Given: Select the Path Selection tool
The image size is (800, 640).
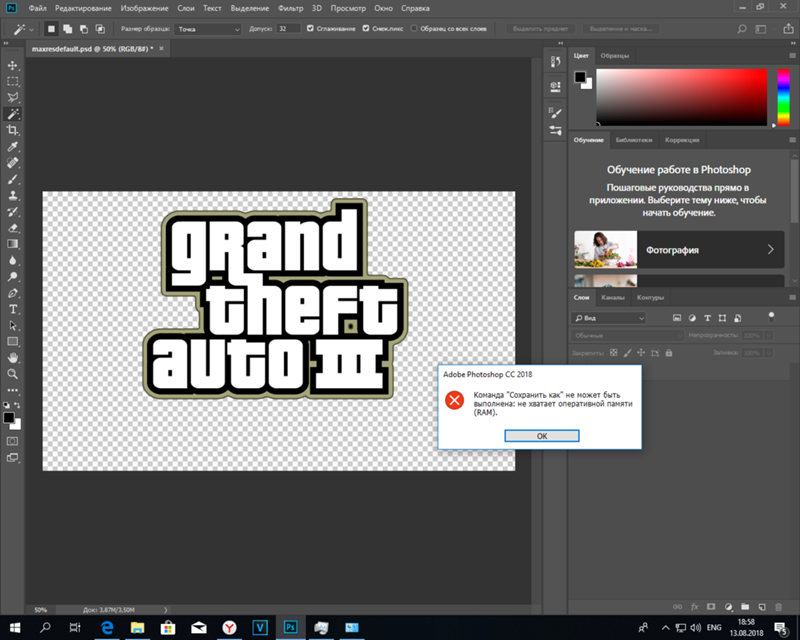Looking at the screenshot, I should (x=13, y=326).
